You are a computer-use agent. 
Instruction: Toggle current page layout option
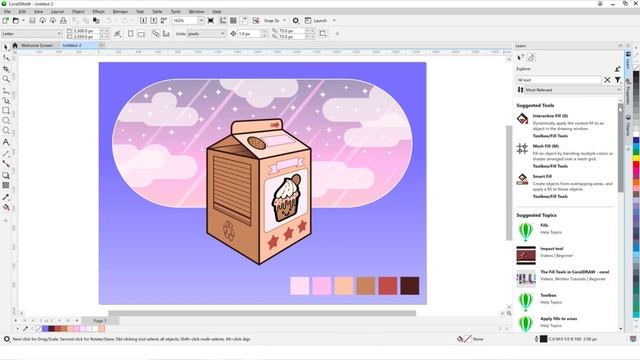[166, 34]
